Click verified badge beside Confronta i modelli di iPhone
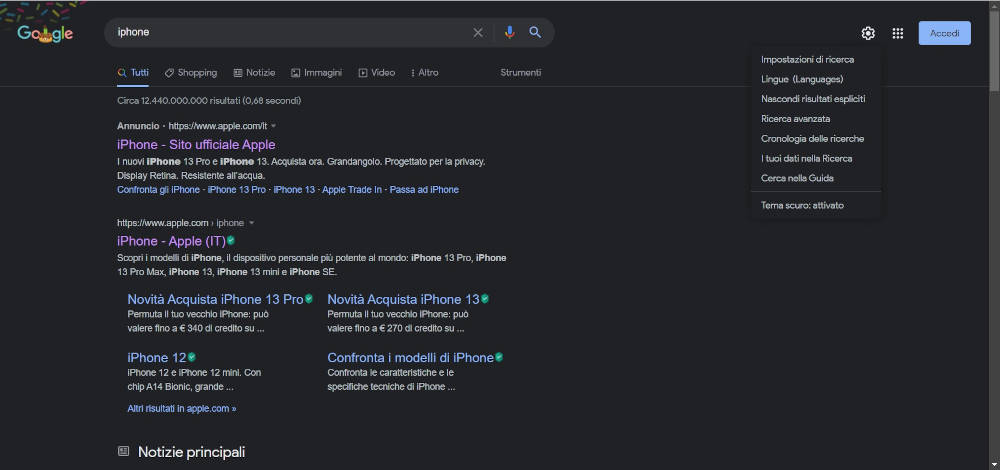The height and width of the screenshot is (470, 1000). click(x=499, y=357)
